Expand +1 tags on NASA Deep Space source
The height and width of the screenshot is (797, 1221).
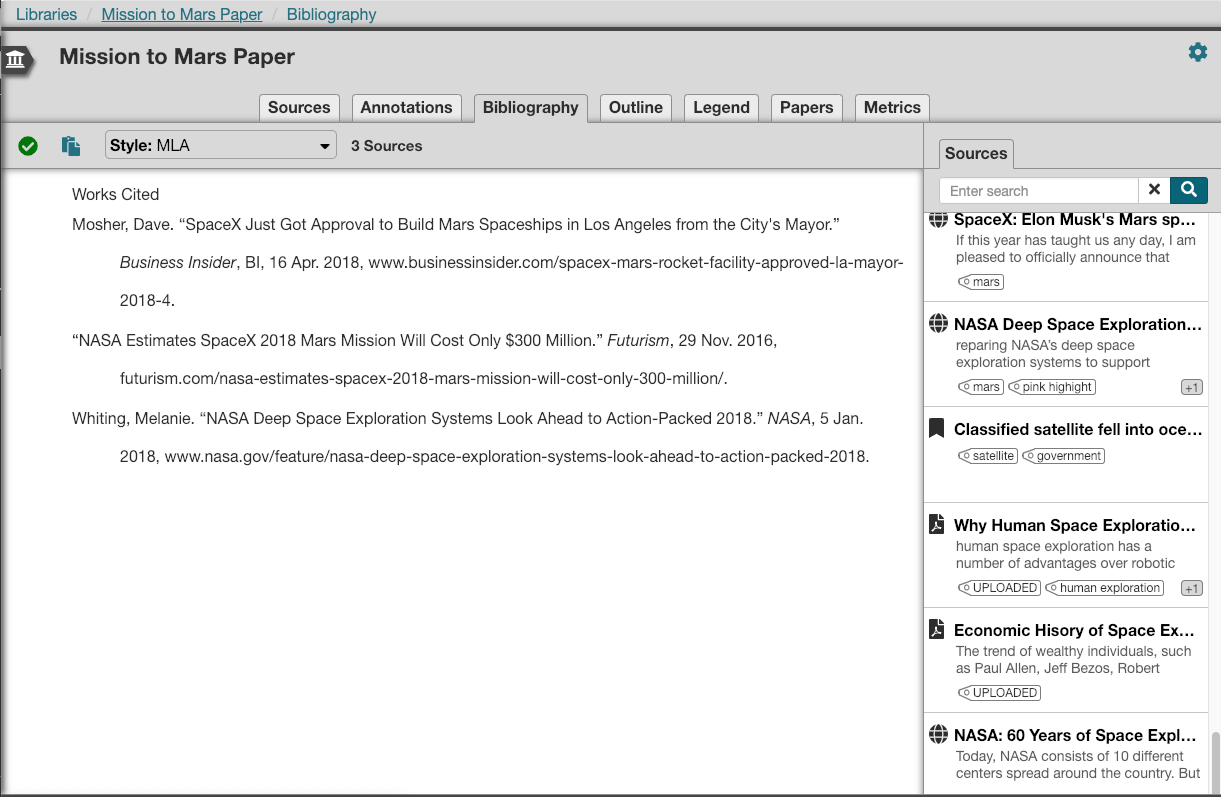tap(1191, 388)
